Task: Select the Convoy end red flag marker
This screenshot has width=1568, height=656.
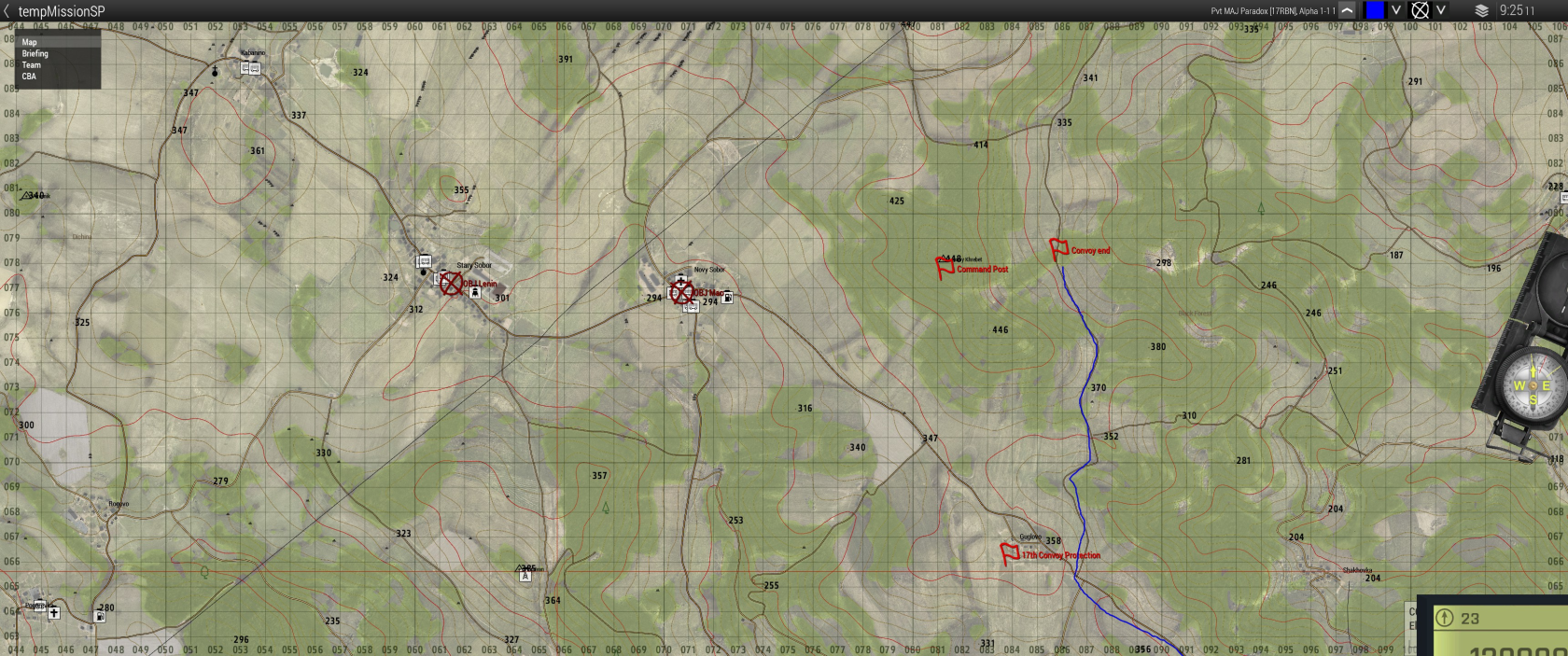Action: pos(1059,249)
